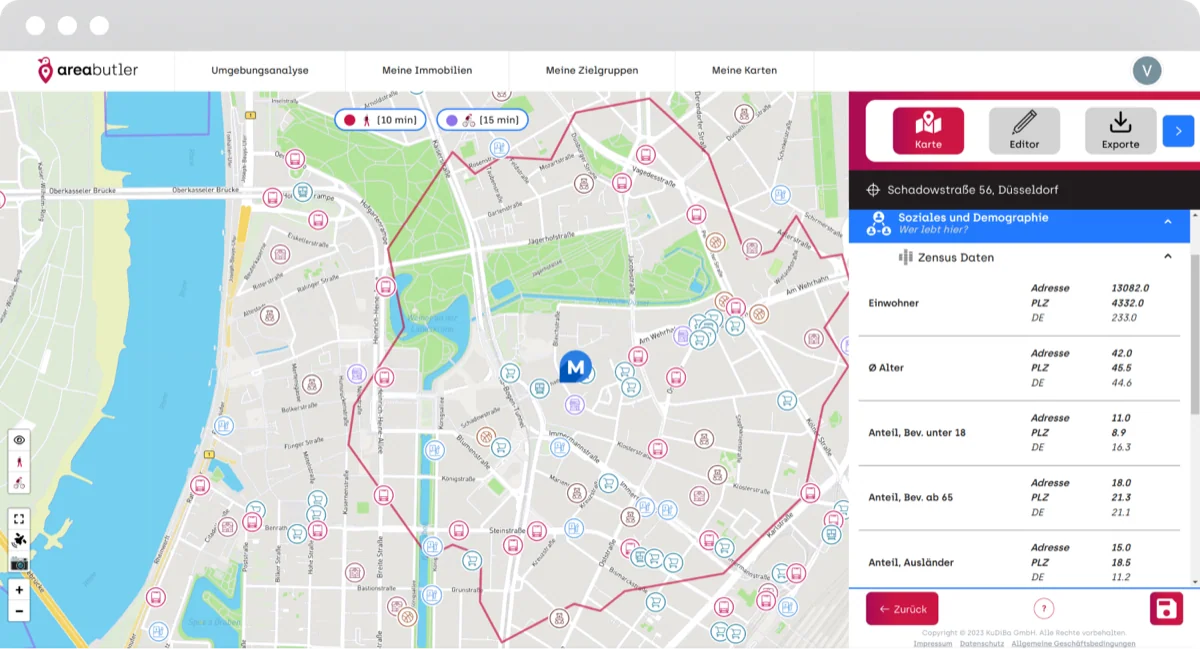Click the question mark help icon

point(1043,609)
